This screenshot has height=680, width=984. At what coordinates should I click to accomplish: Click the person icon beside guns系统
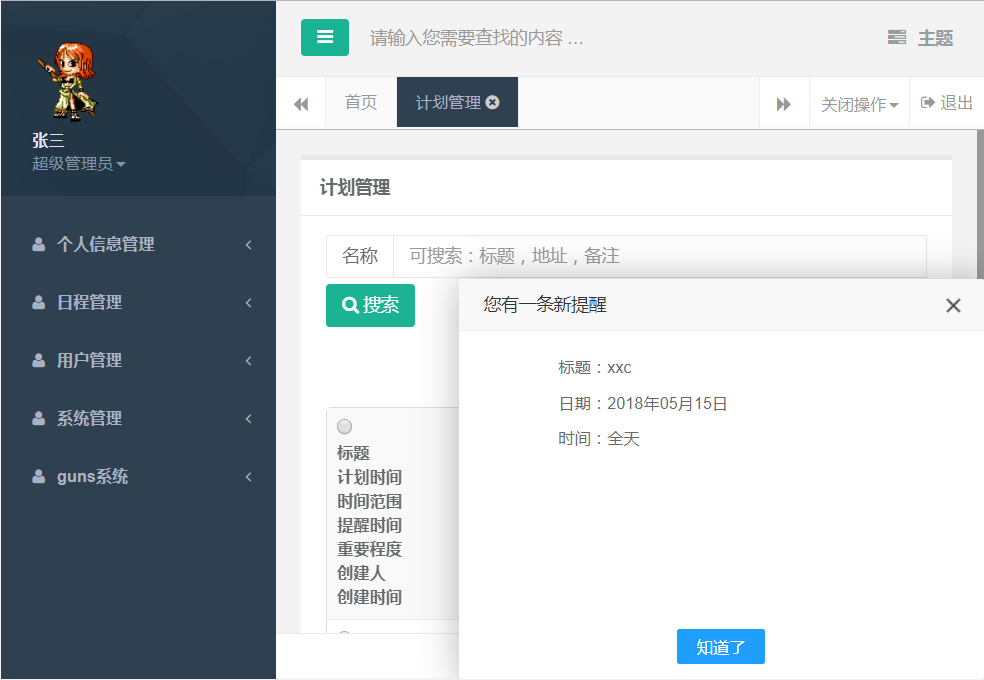click(38, 477)
